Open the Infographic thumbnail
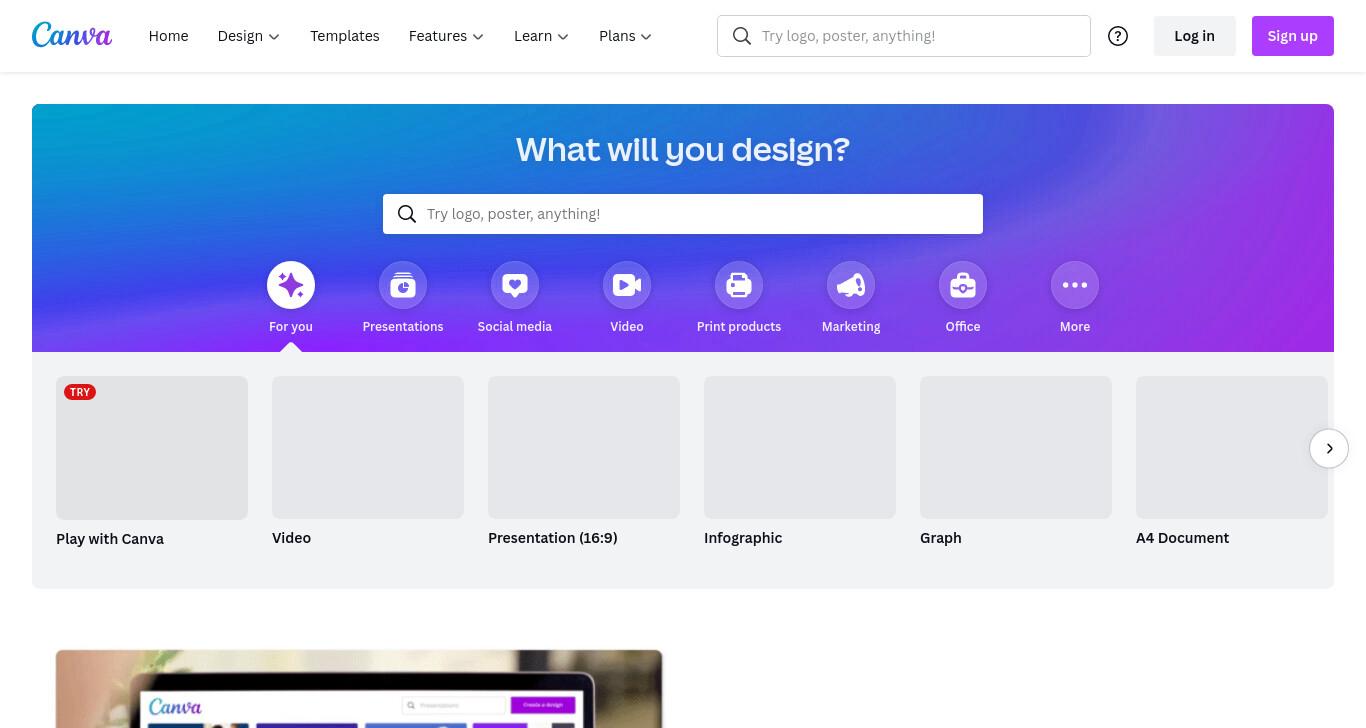Screen dimensions: 1366x728 [800, 447]
